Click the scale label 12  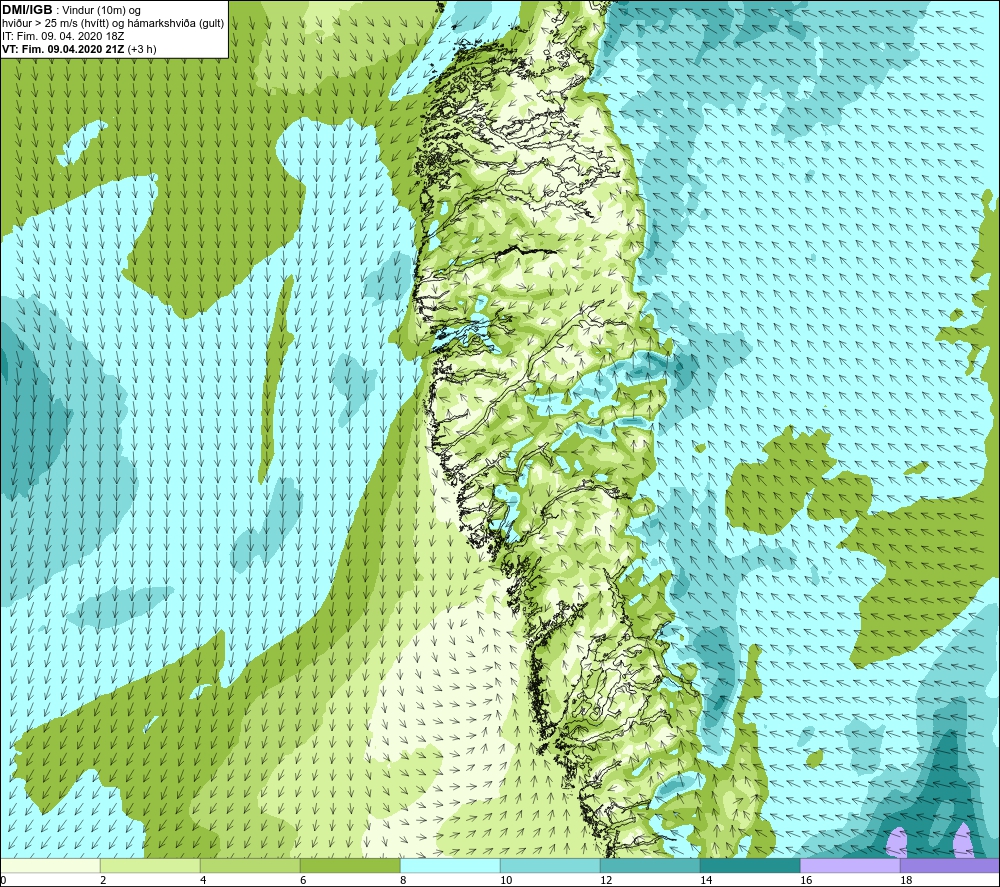tap(606, 880)
